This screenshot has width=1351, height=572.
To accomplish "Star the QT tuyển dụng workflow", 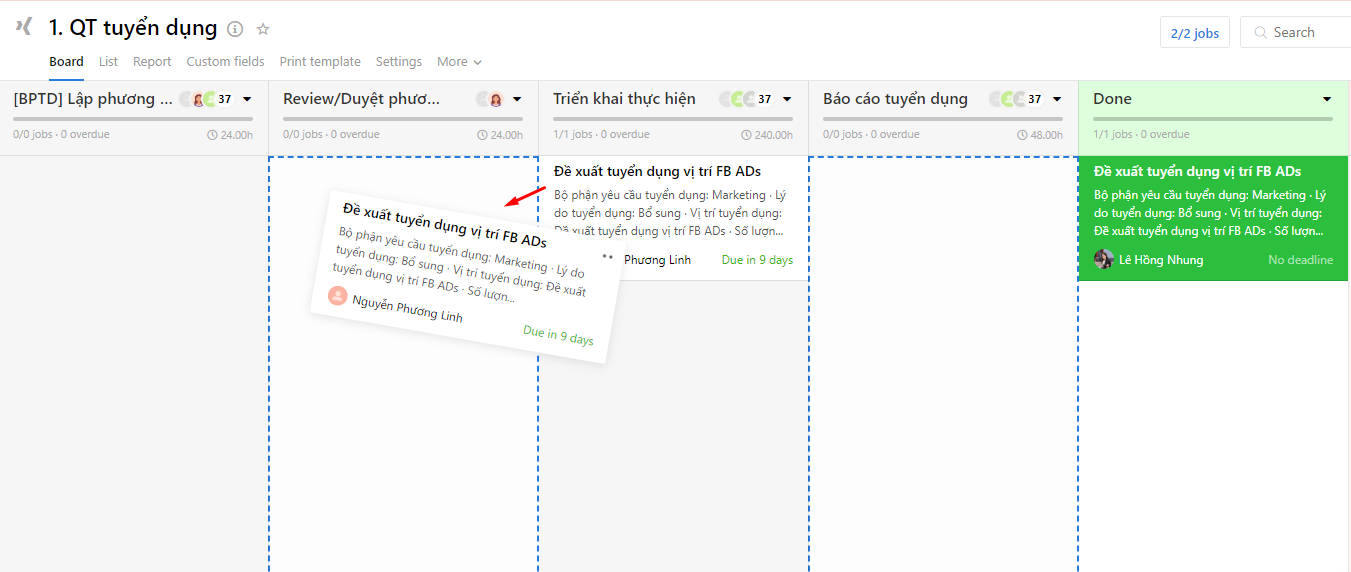I will (x=263, y=29).
